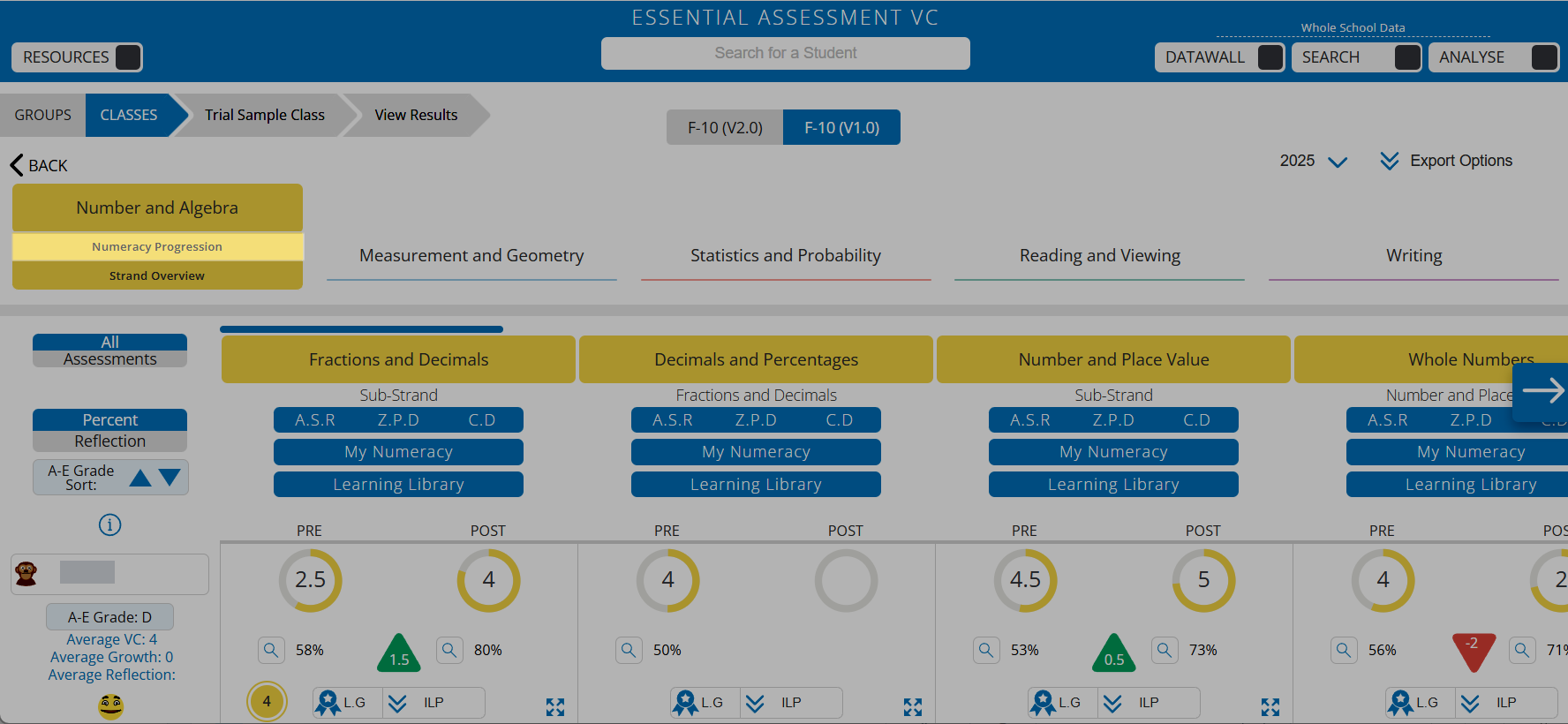Open Learning Library under Decimals and Percentages

[x=756, y=485]
